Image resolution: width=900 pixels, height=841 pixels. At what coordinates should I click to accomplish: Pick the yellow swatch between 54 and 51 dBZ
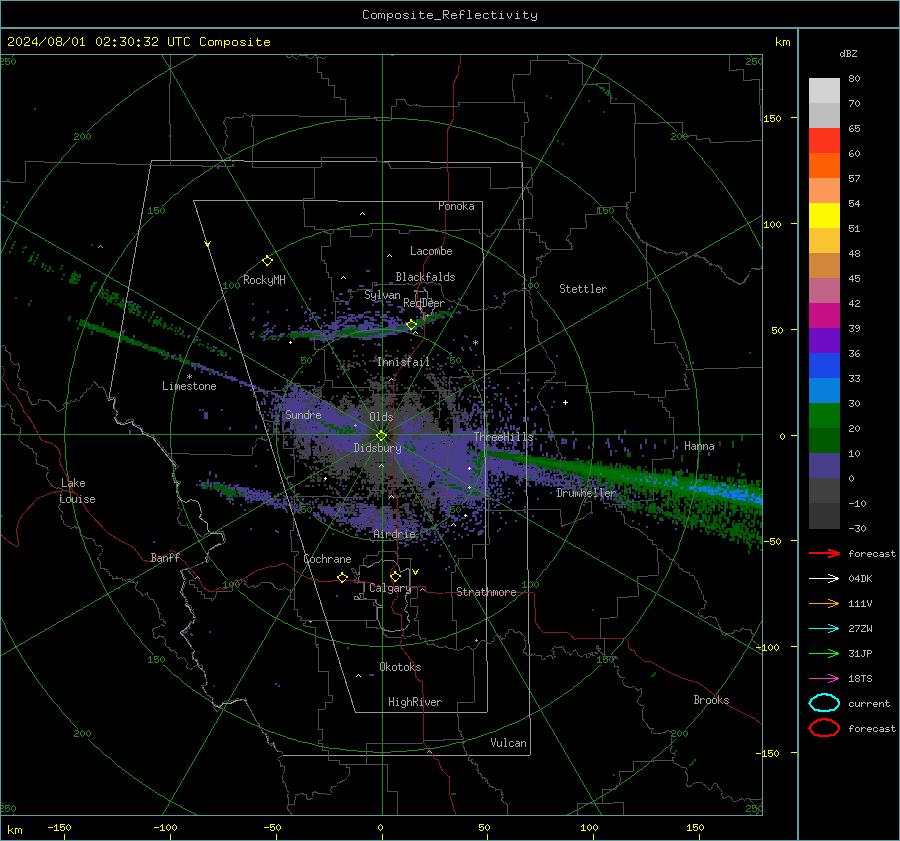point(824,216)
